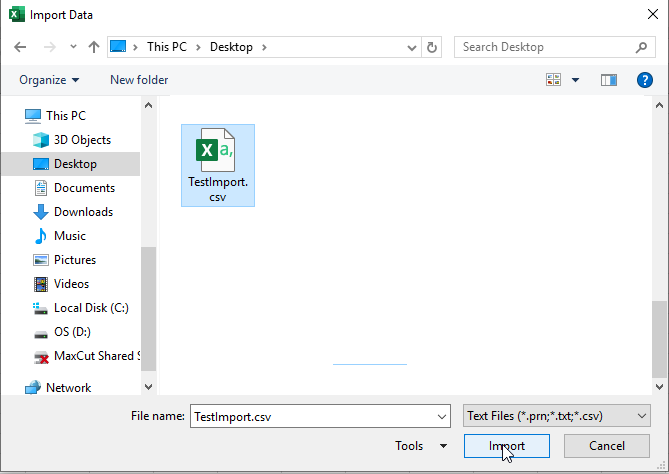Image resolution: width=669 pixels, height=474 pixels.
Task: Click the navigation pane scrollbar thumb
Action: point(148,309)
